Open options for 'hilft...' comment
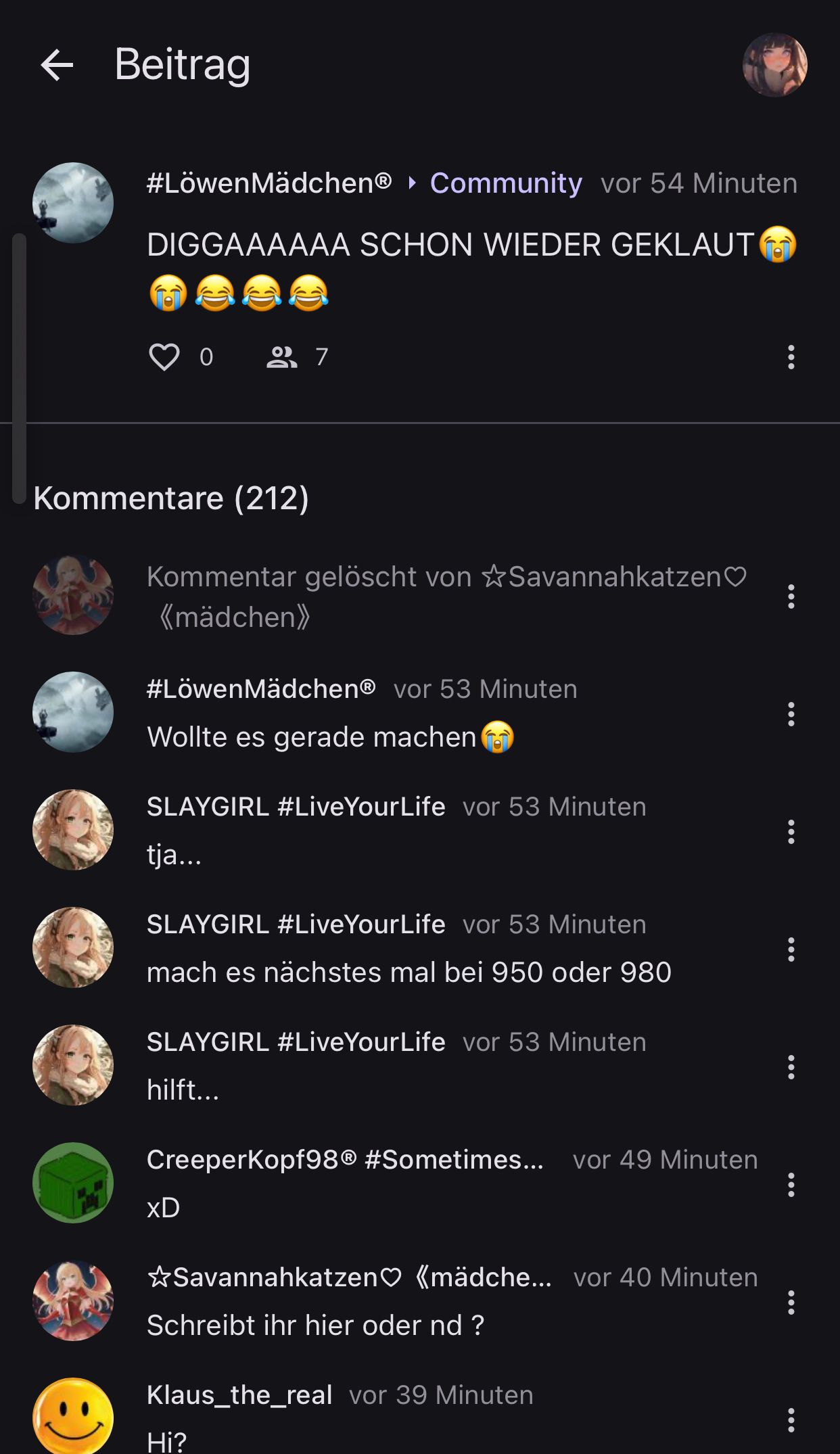 click(791, 1067)
